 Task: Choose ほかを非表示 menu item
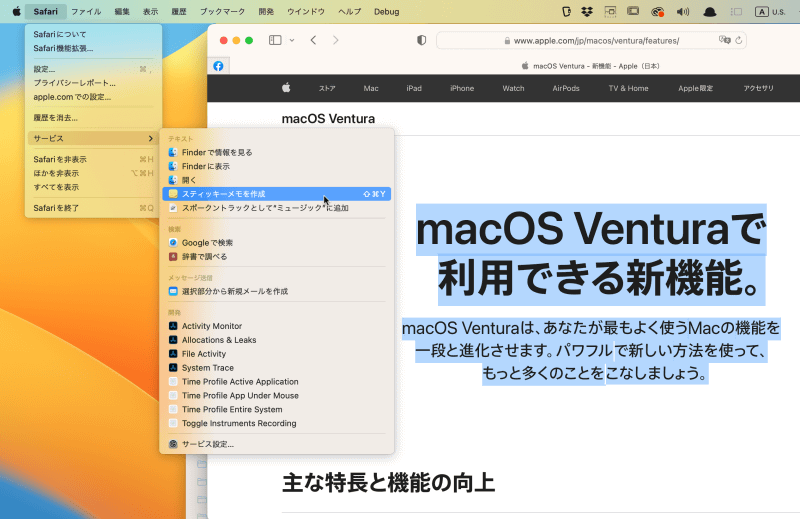click(x=93, y=173)
